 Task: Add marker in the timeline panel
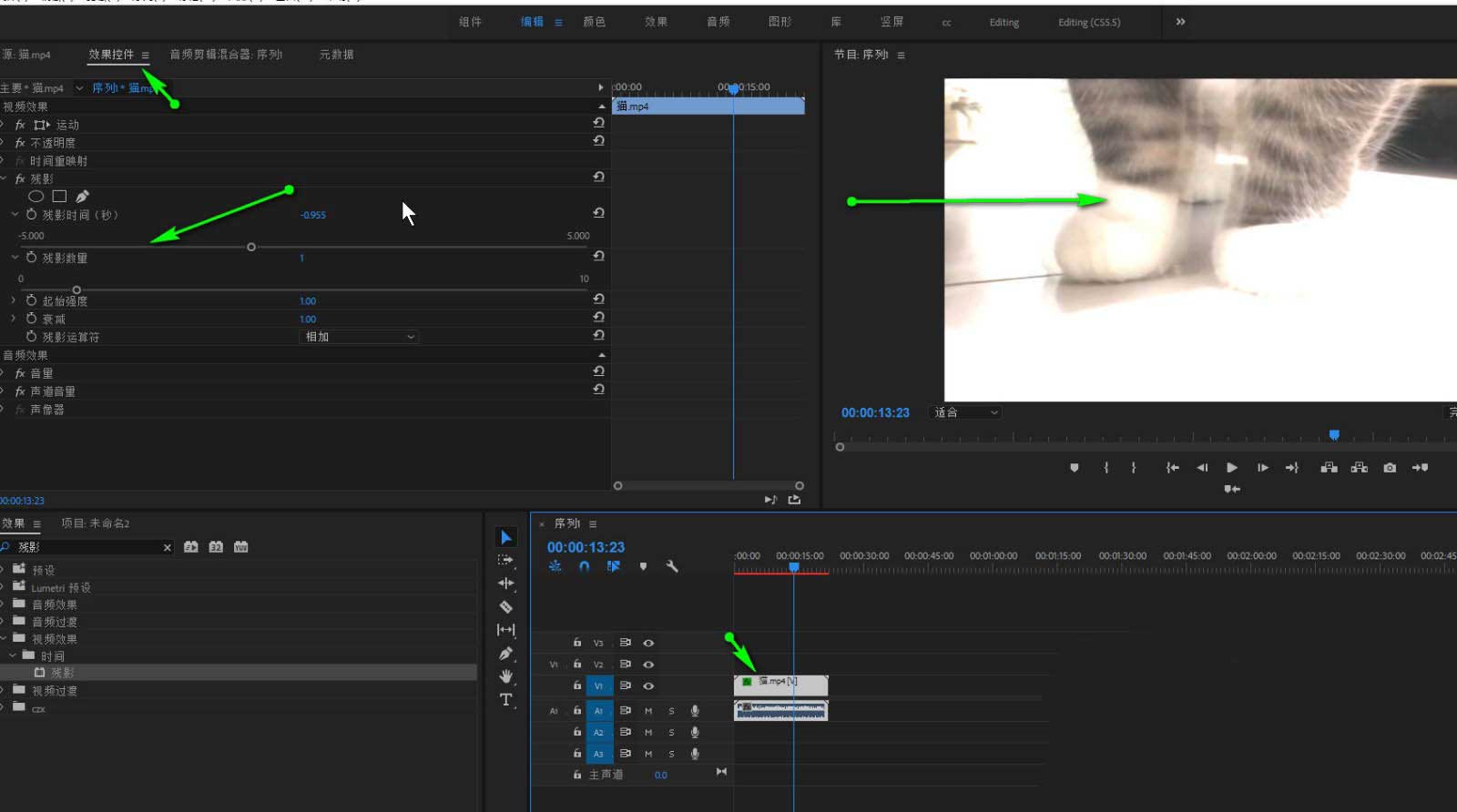(x=643, y=566)
